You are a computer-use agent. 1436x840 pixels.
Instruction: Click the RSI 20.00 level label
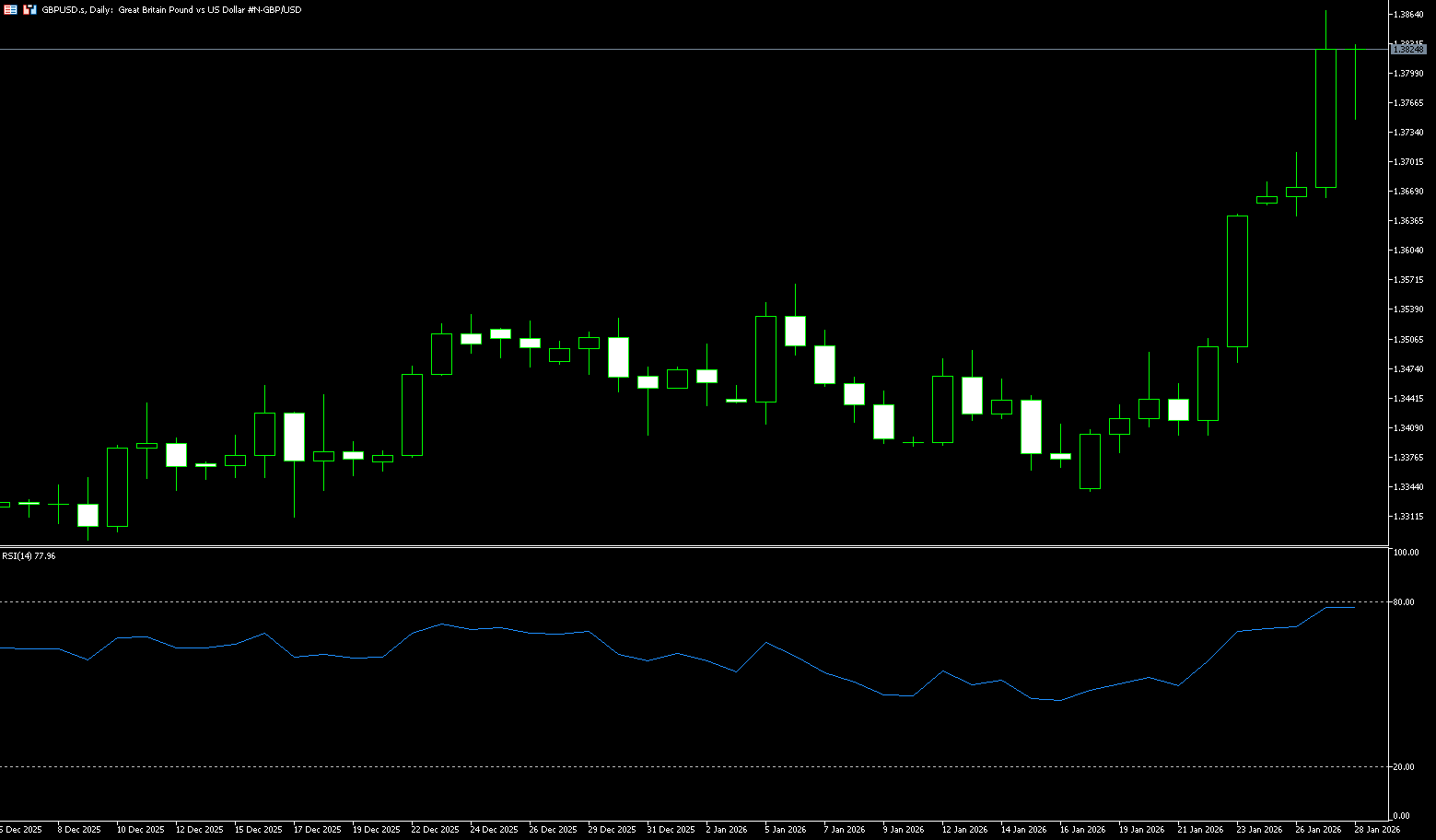pyautogui.click(x=1404, y=767)
